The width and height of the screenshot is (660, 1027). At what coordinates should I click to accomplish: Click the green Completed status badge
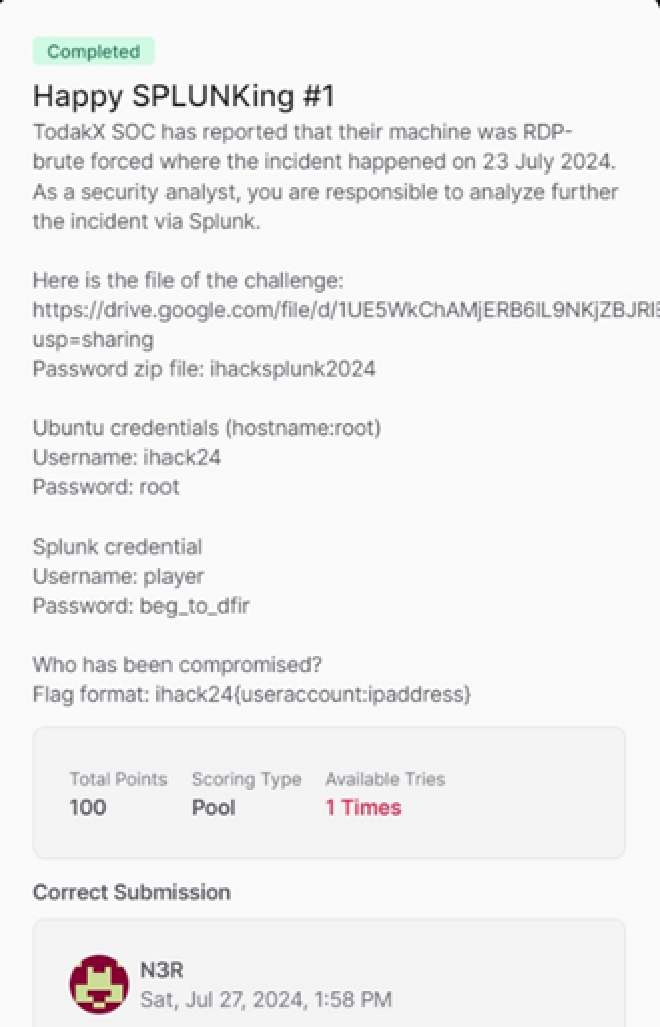[94, 52]
